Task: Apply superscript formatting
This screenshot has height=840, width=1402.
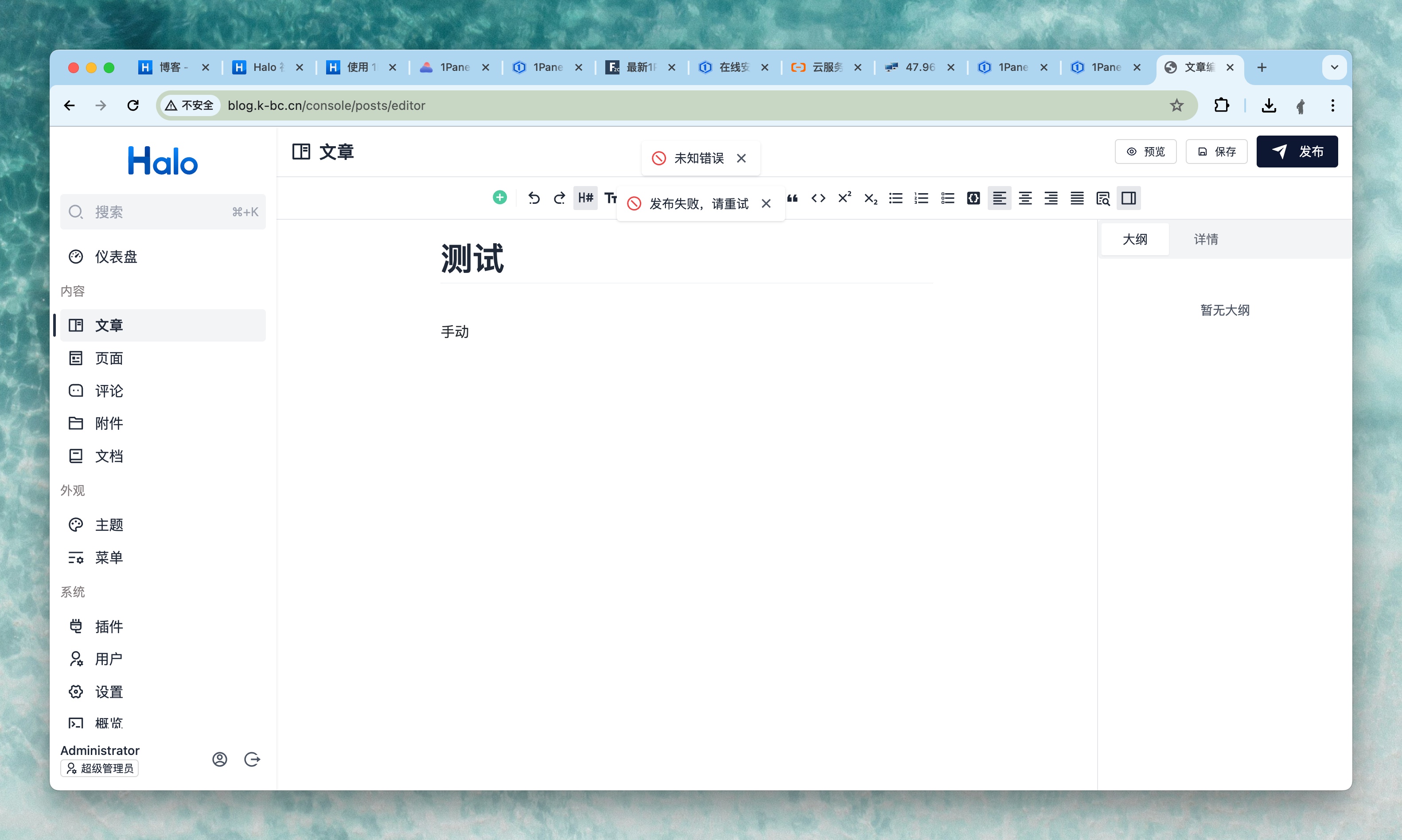Action: (845, 198)
